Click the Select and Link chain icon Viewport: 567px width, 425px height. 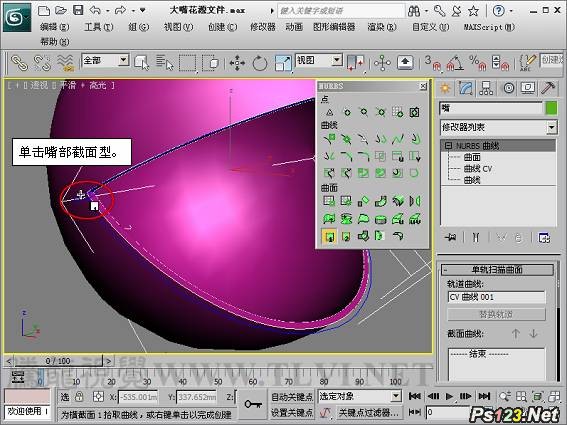click(x=19, y=62)
